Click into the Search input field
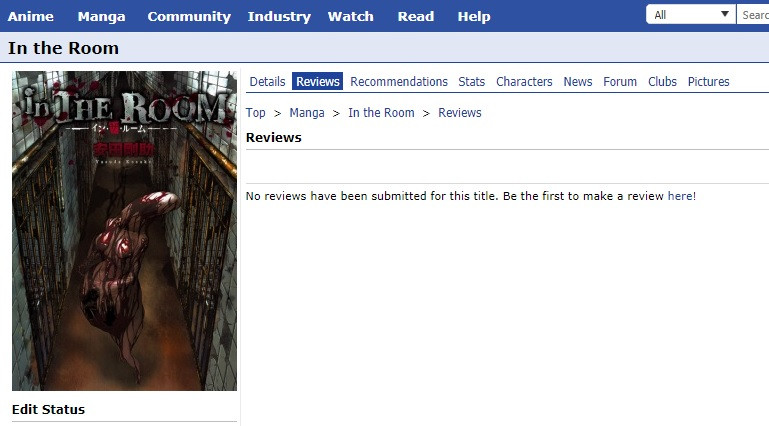 click(753, 15)
